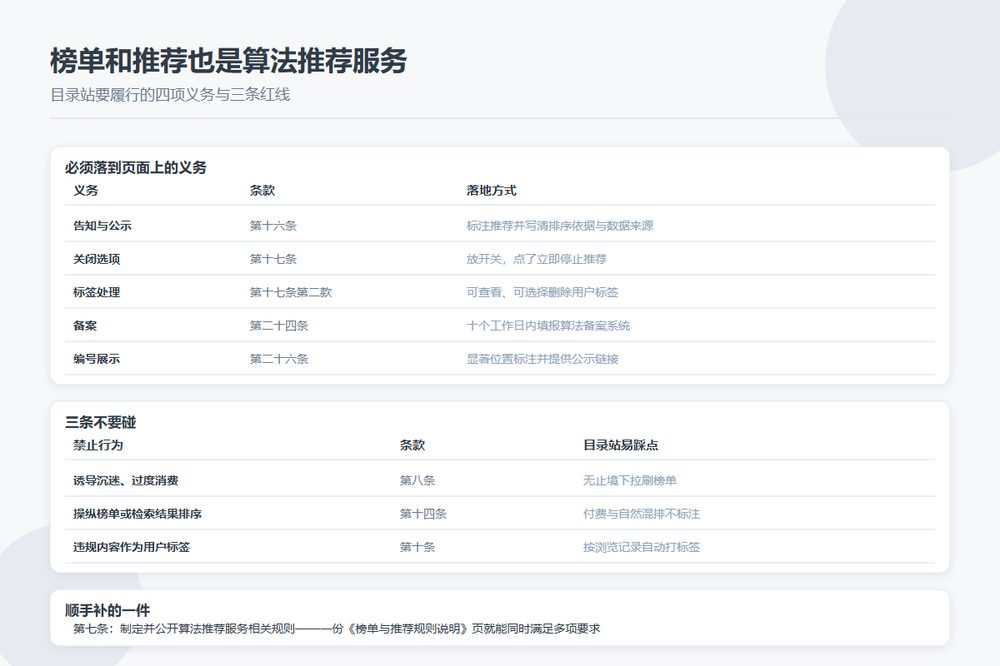Select the row label 标签处理
Image resolution: width=1000 pixels, height=666 pixels.
point(96,292)
